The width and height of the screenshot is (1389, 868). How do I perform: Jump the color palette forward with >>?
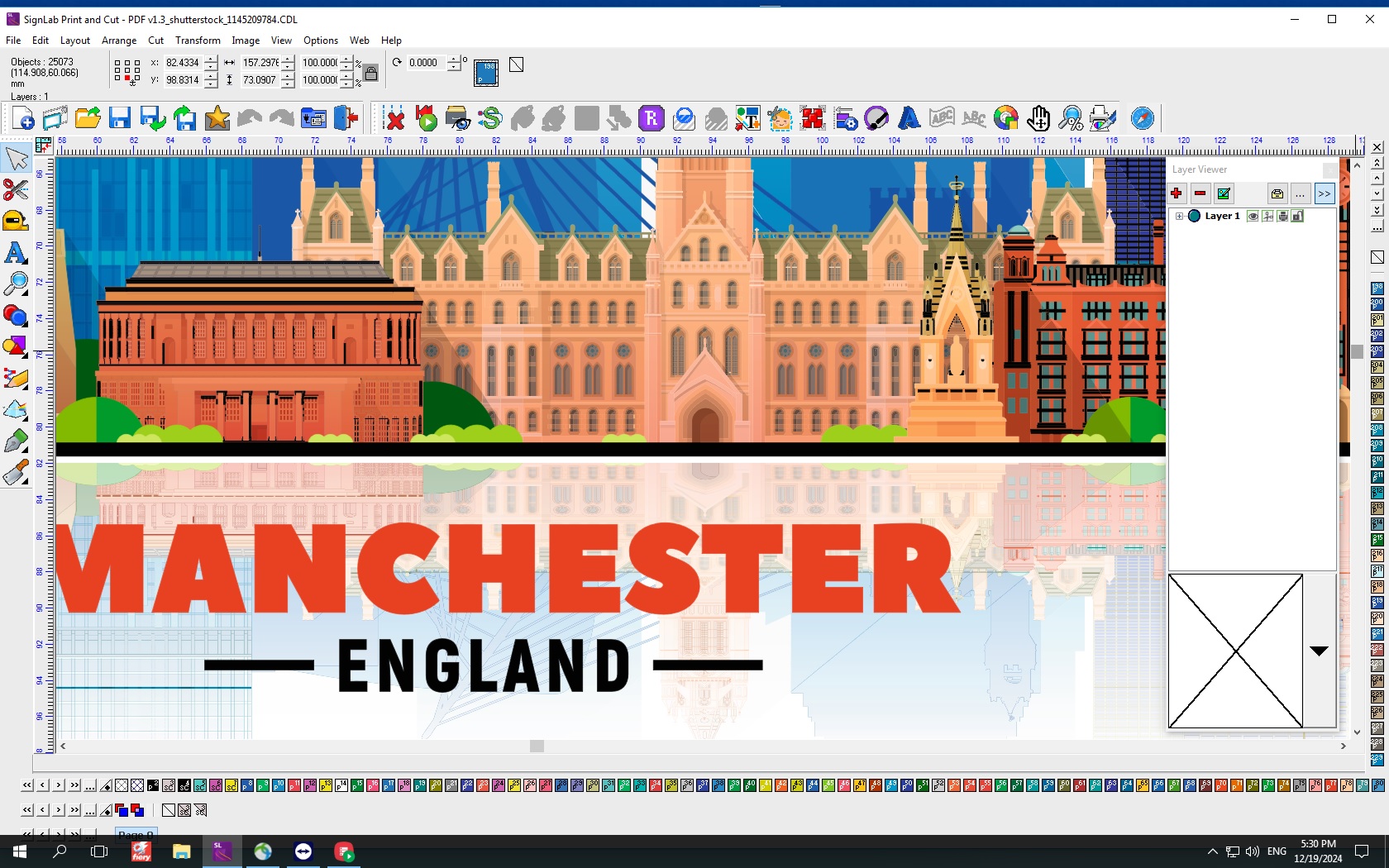coord(74,785)
